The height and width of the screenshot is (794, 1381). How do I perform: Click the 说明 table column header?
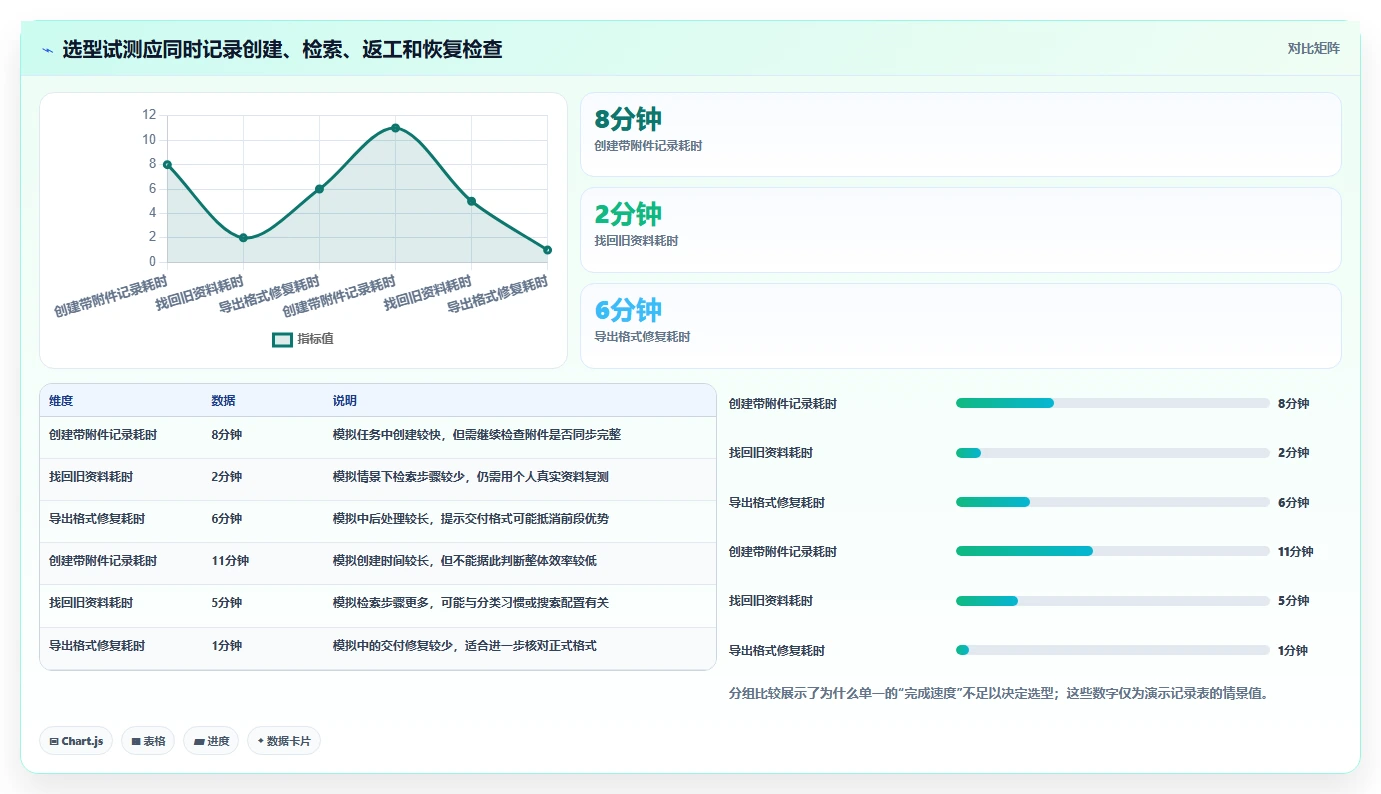[x=345, y=401]
